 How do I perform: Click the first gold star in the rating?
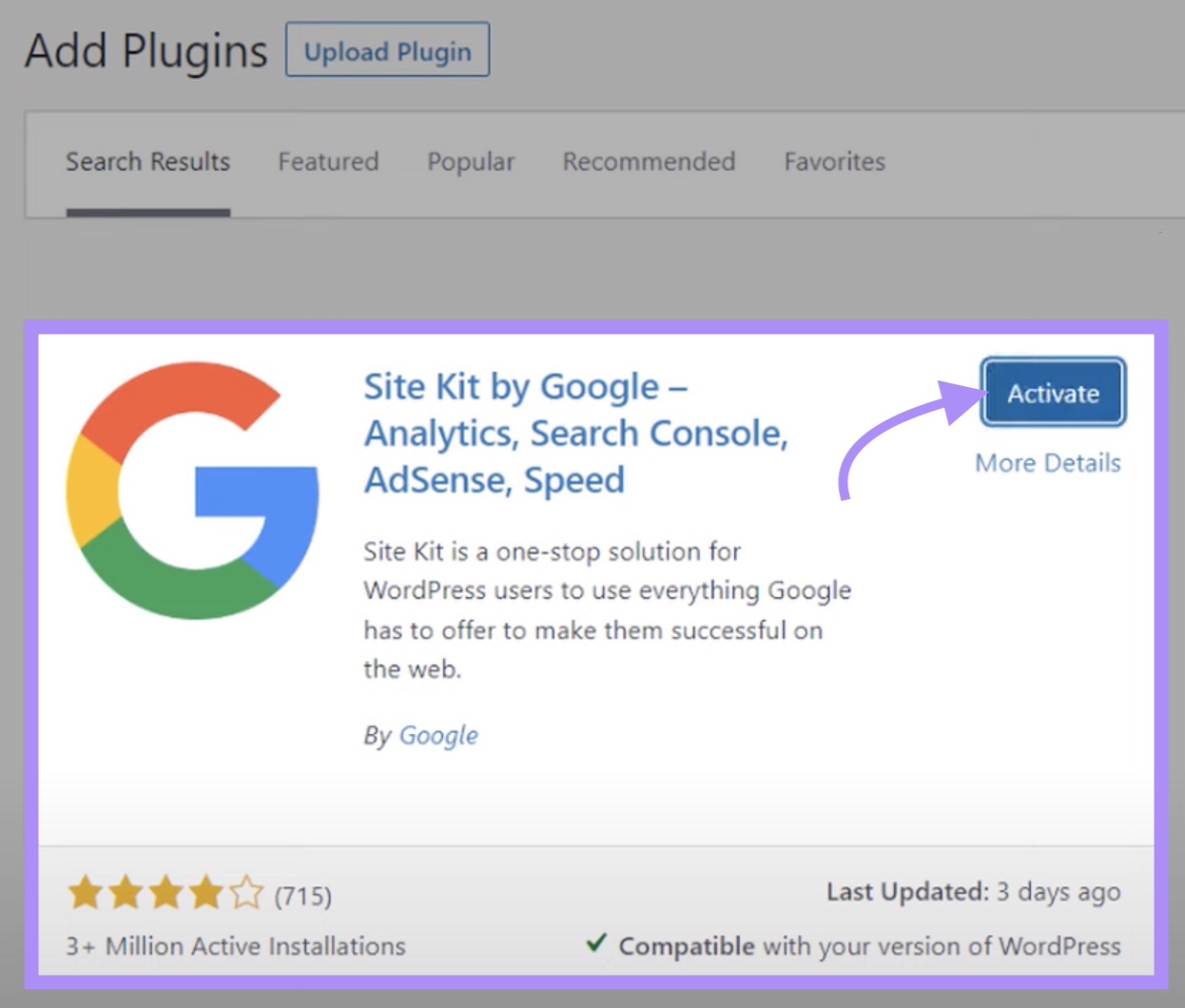point(83,892)
